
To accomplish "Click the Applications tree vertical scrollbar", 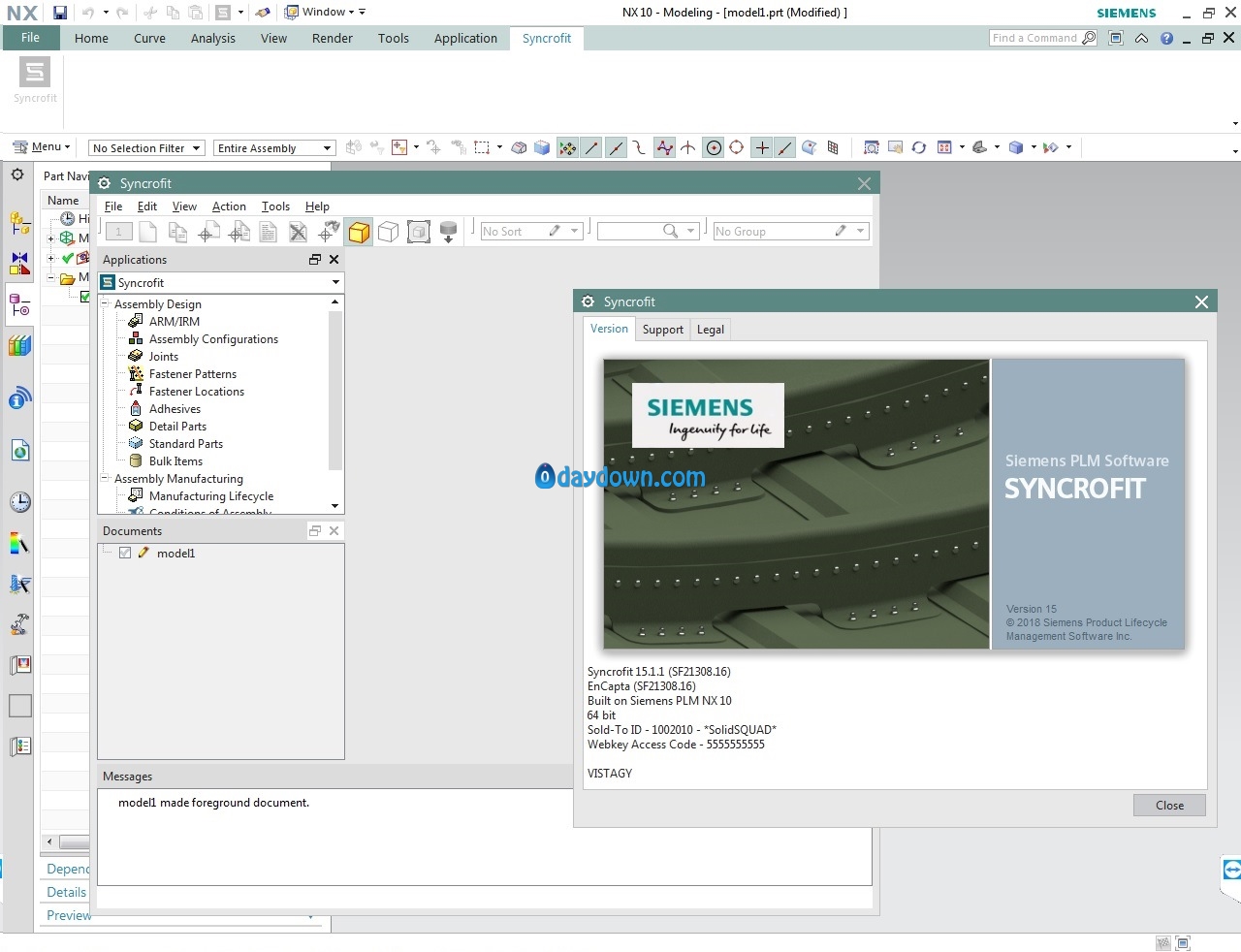I will pos(335,390).
